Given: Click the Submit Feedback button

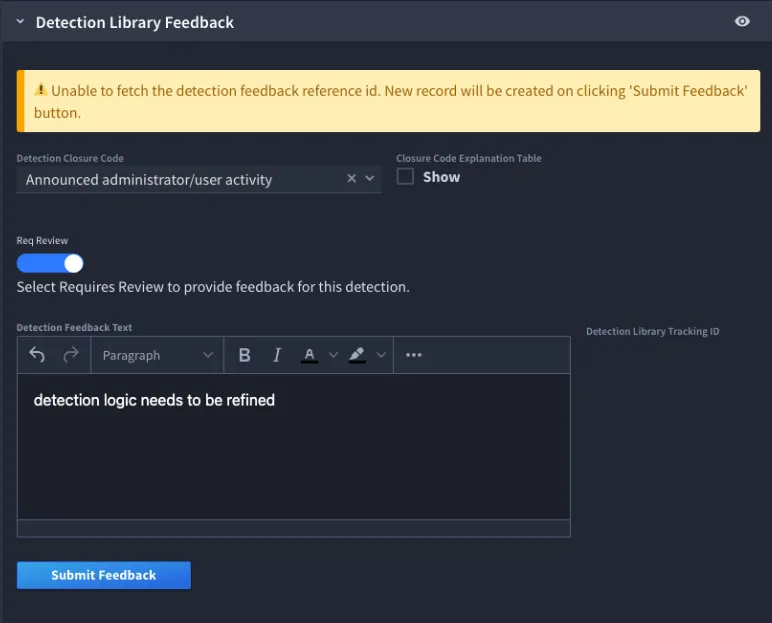Looking at the screenshot, I should pos(104,575).
